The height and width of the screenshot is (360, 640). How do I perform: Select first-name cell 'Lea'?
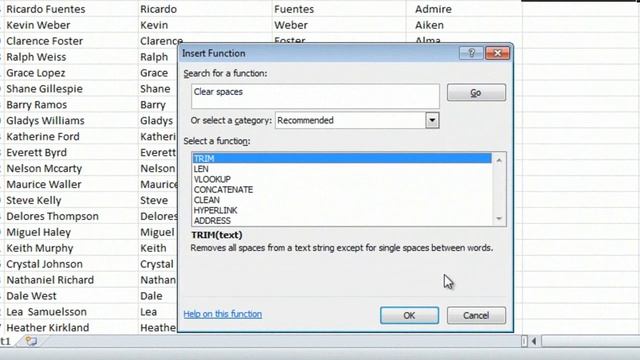(x=158, y=311)
